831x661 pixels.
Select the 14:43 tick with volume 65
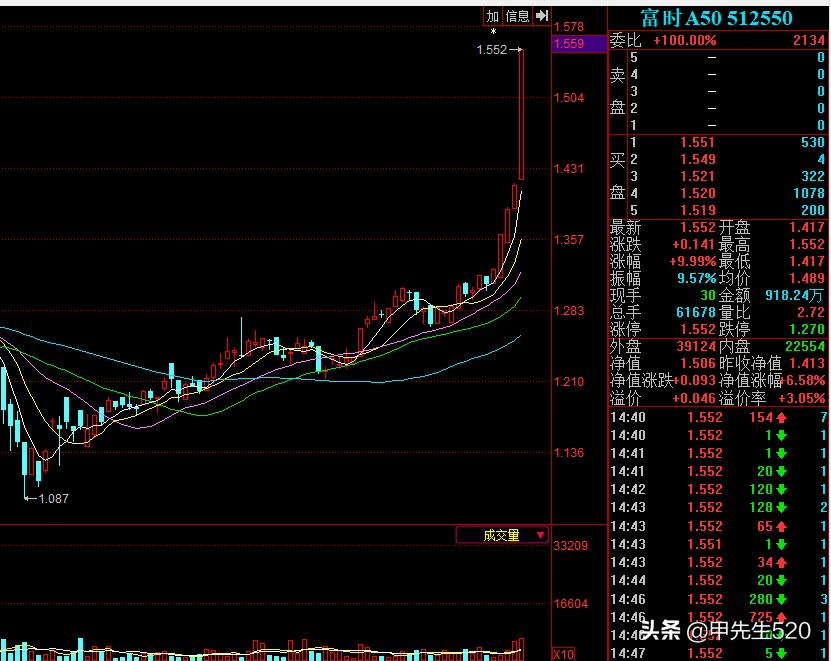[x=719, y=526]
